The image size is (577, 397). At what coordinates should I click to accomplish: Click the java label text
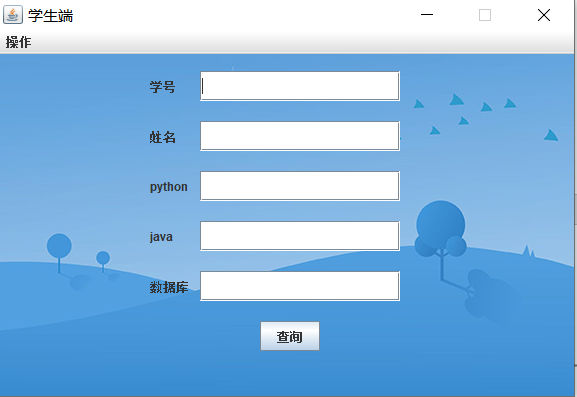tap(161, 237)
